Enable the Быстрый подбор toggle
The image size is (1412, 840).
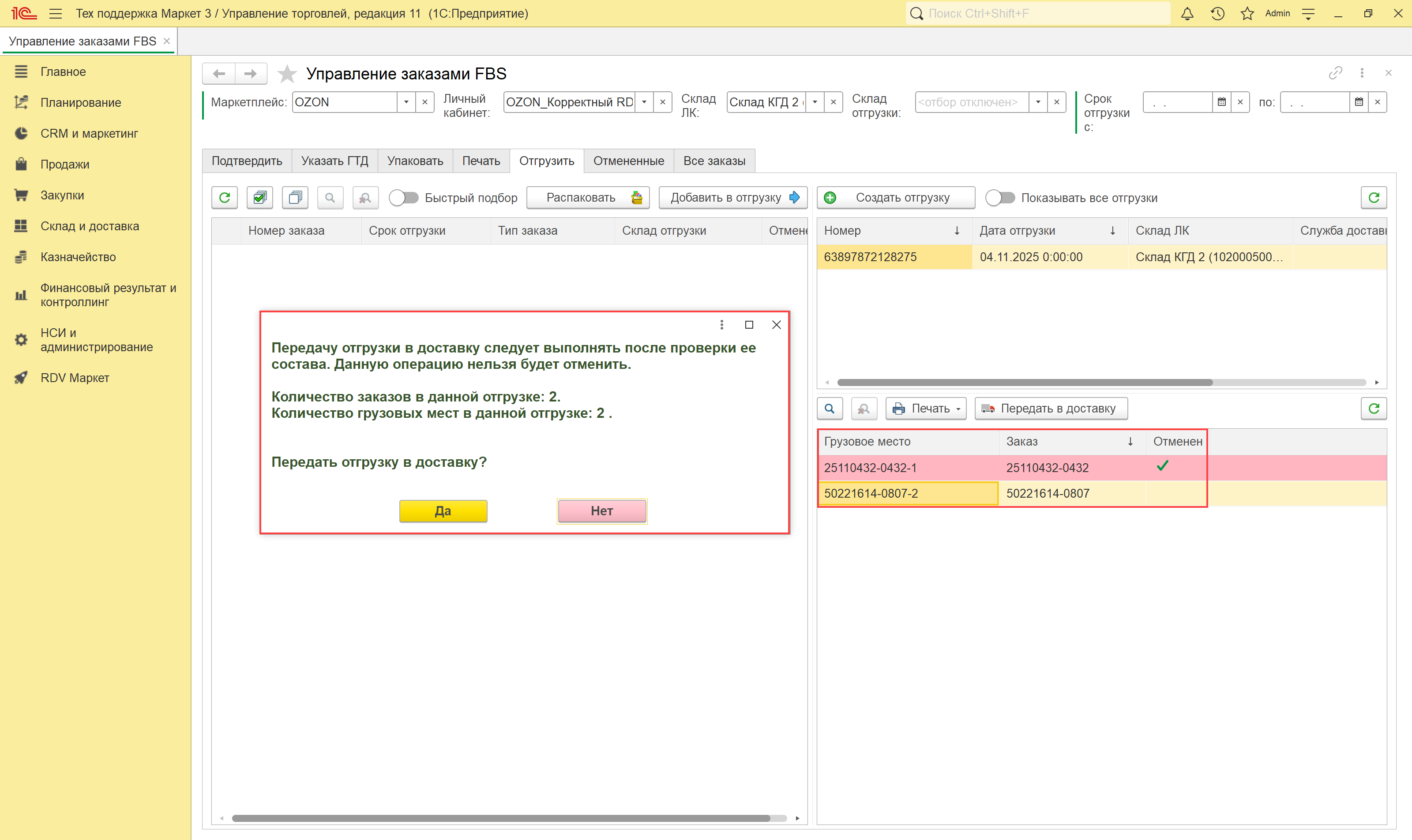pos(404,198)
